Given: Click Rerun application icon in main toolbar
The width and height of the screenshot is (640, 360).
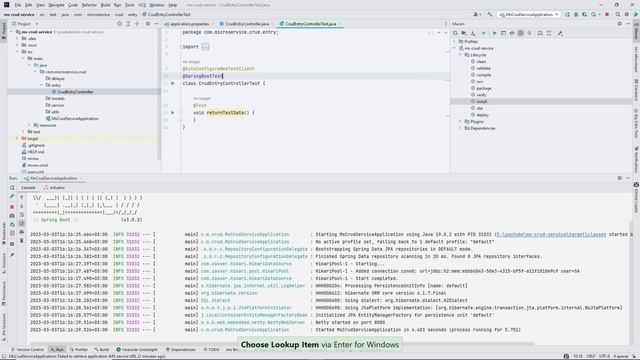Looking at the screenshot, I should point(567,14).
